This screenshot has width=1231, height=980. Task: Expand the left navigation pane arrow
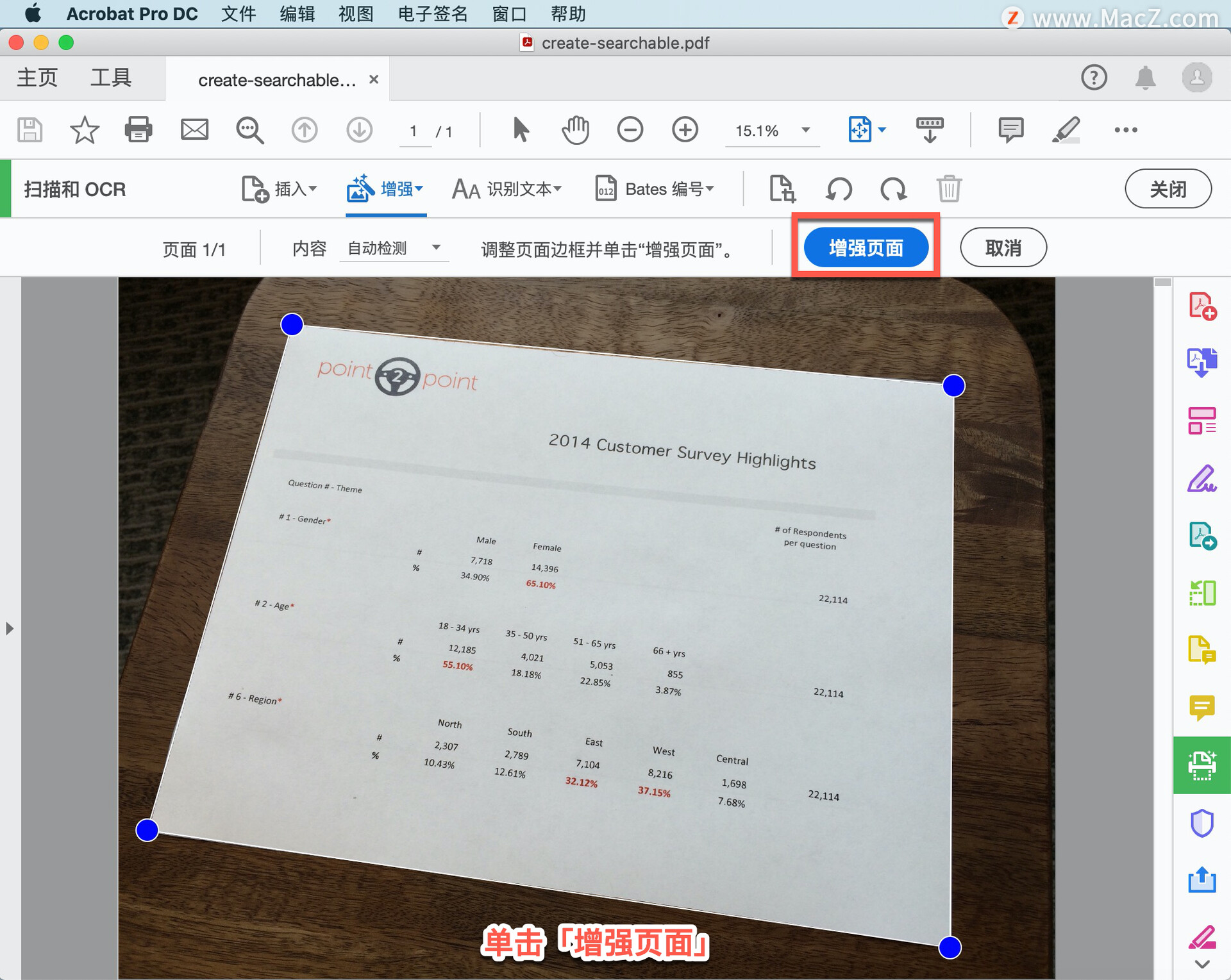click(10, 628)
